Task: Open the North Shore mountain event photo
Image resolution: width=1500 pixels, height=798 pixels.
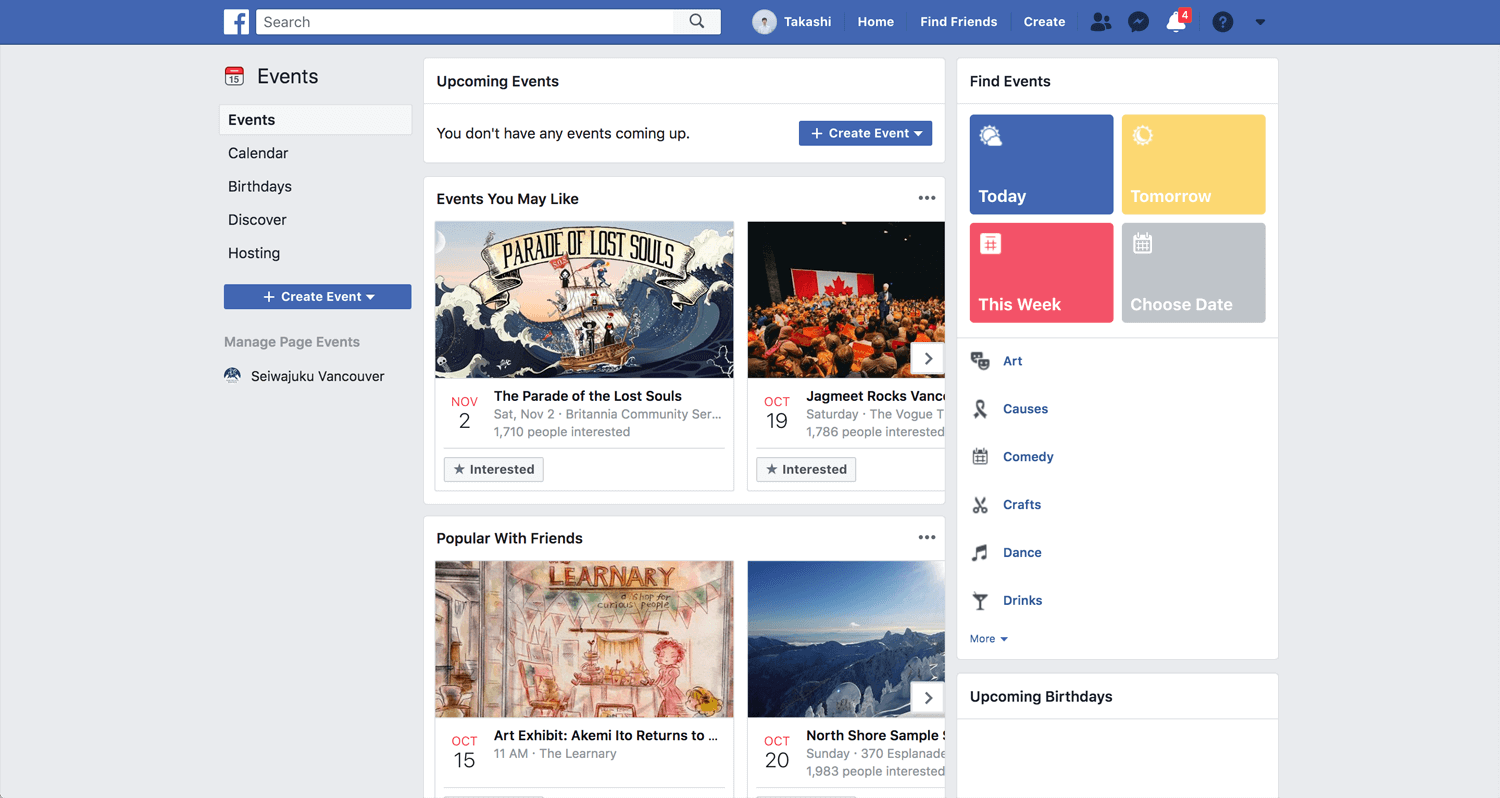Action: [846, 639]
